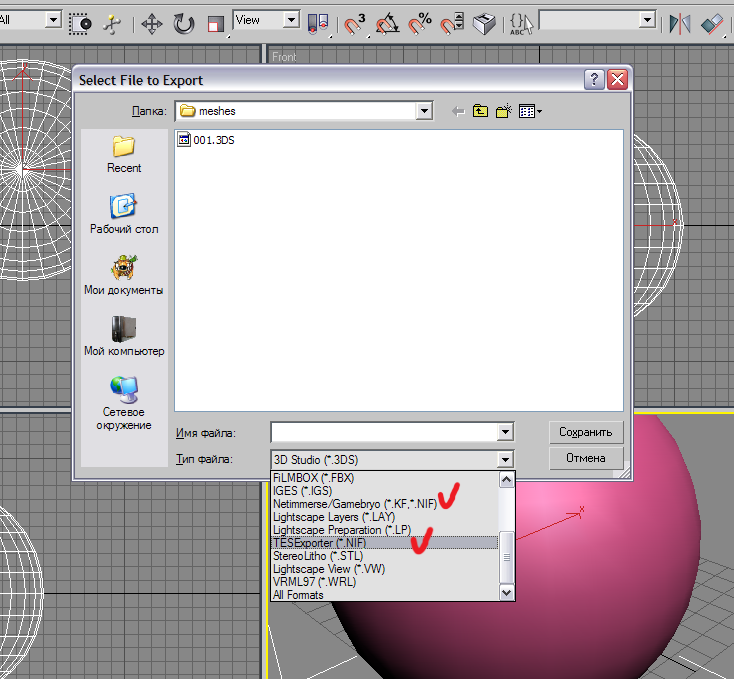This screenshot has width=734, height=679.
Task: Click the Имя файла input field
Action: pos(384,432)
